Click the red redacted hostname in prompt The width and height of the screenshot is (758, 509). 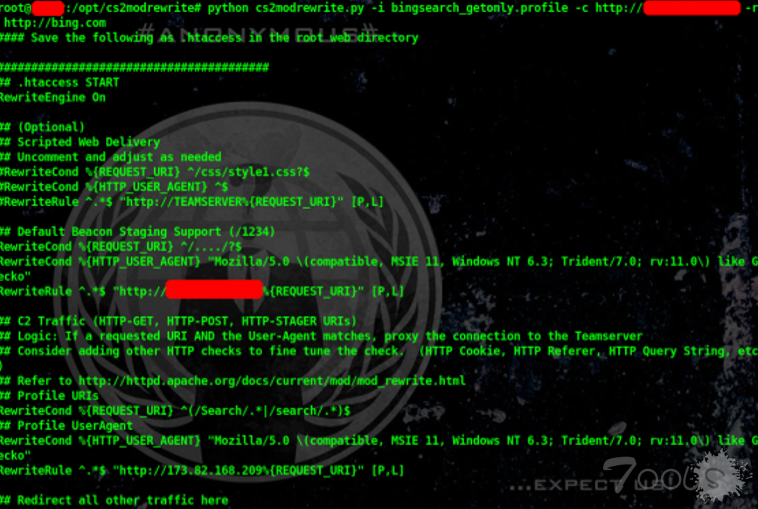coord(48,8)
